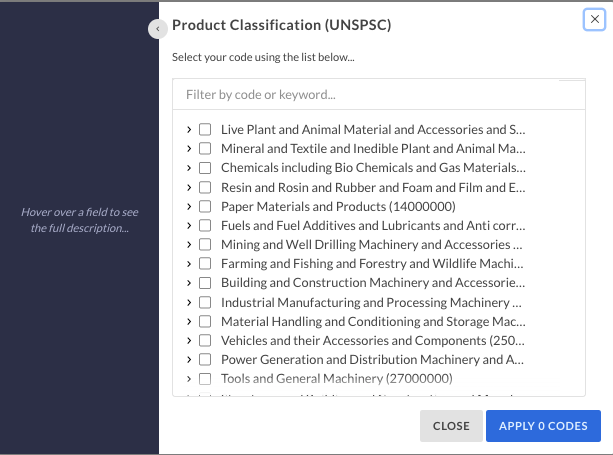Select Resin and Rosin and Rubber label
Viewport: 613px width, 455px height.
coord(373,187)
